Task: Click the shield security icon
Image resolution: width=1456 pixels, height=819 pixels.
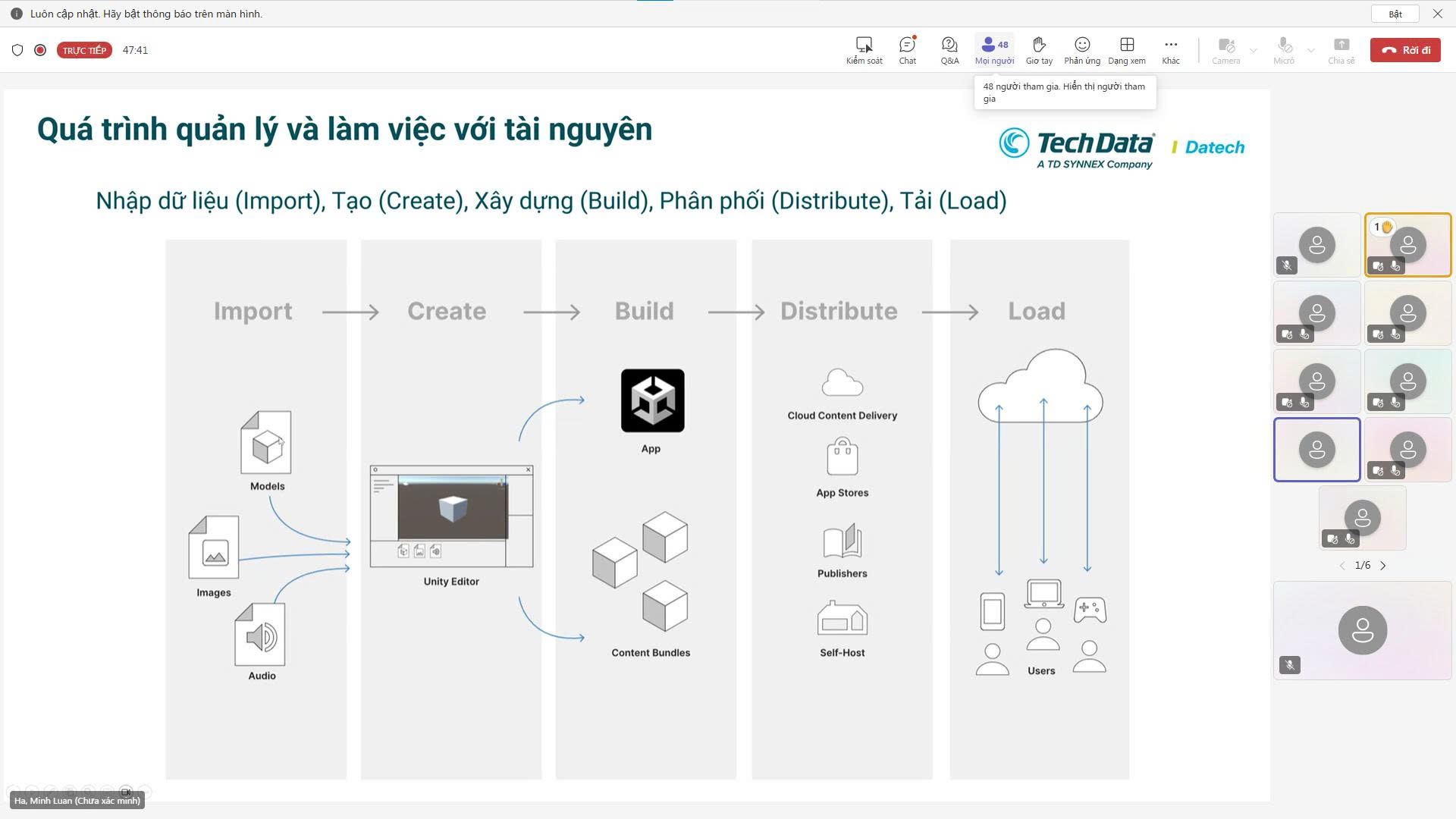Action: click(17, 50)
